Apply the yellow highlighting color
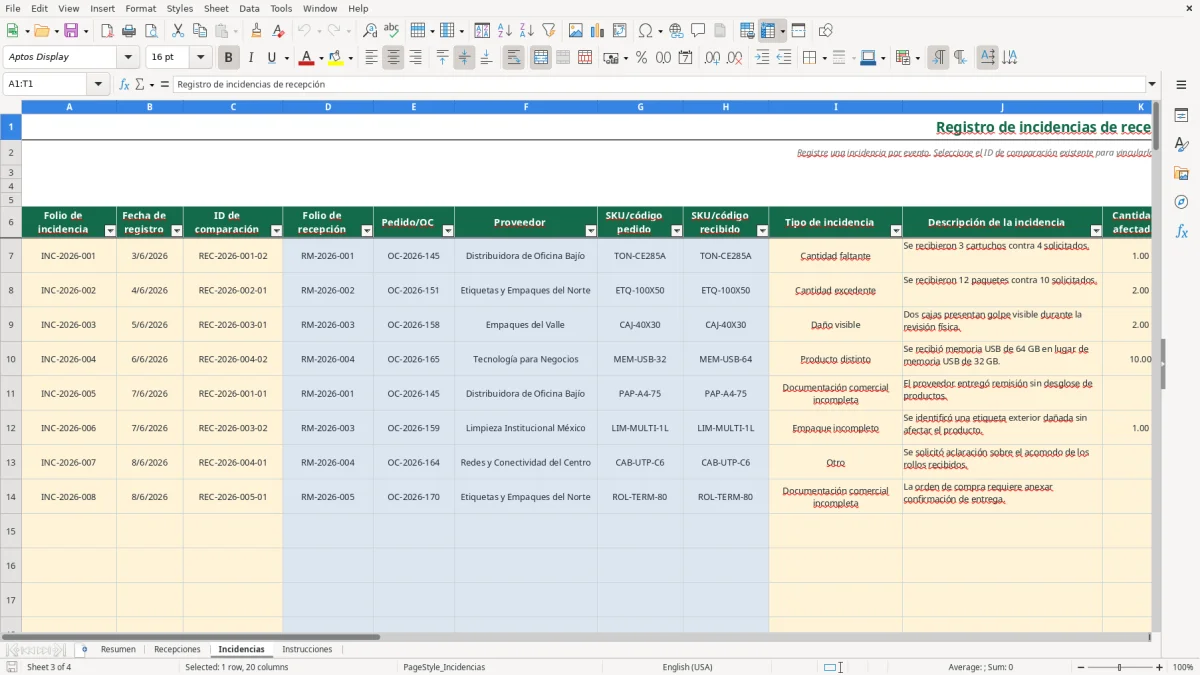The height and width of the screenshot is (675, 1200). (336, 58)
